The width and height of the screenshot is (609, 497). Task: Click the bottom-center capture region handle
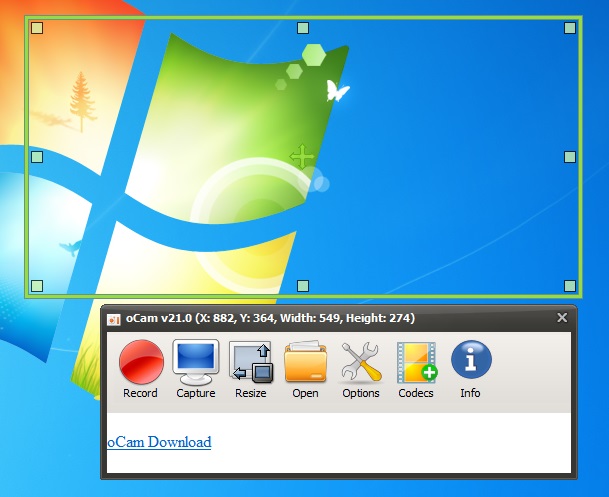tap(303, 286)
